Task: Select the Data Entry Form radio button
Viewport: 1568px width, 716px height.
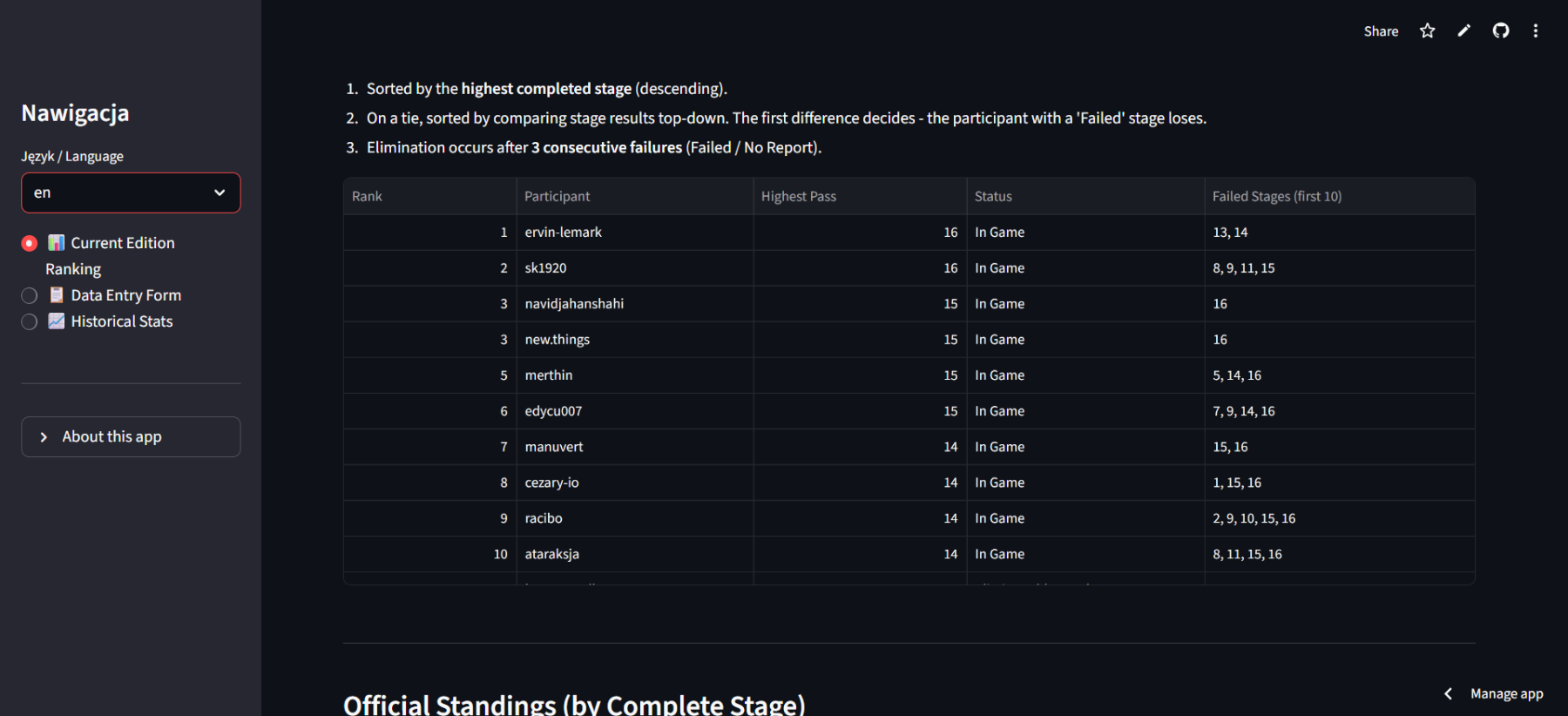Action: point(30,295)
